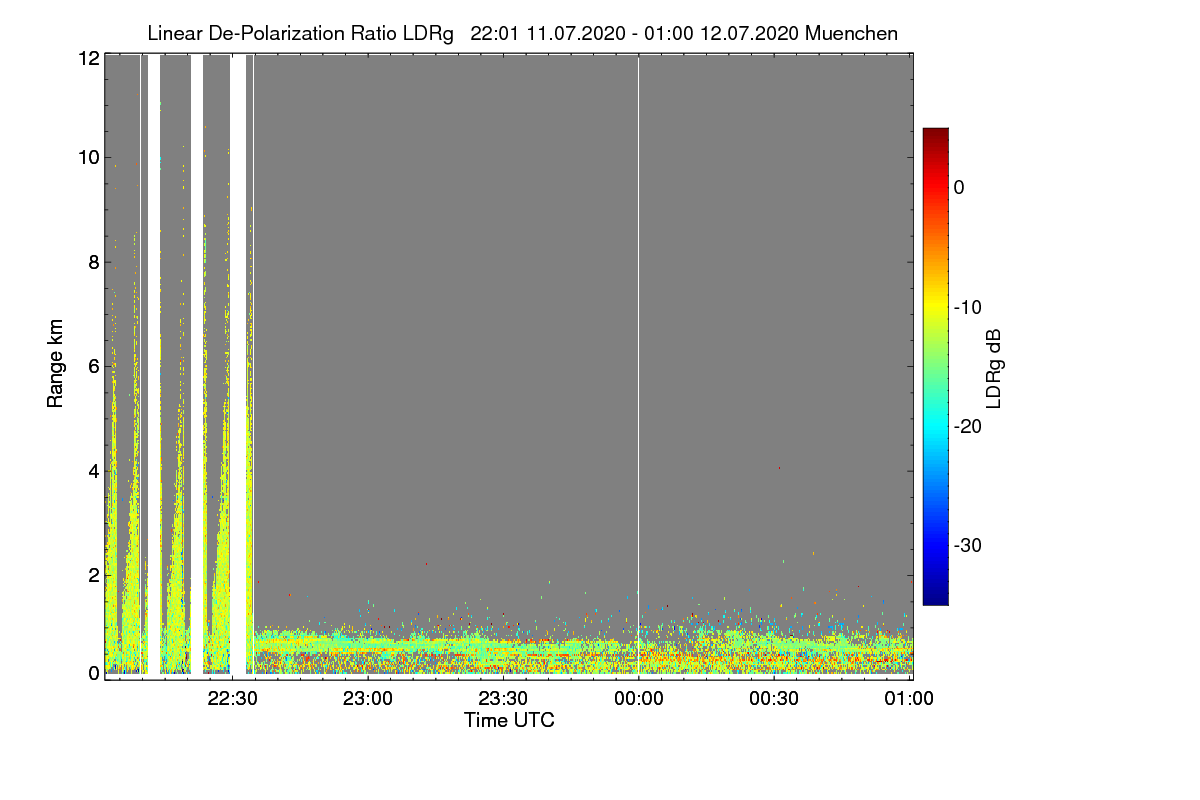
Task: Click the 'LDRg dB' colorbar label
Action: (993, 370)
